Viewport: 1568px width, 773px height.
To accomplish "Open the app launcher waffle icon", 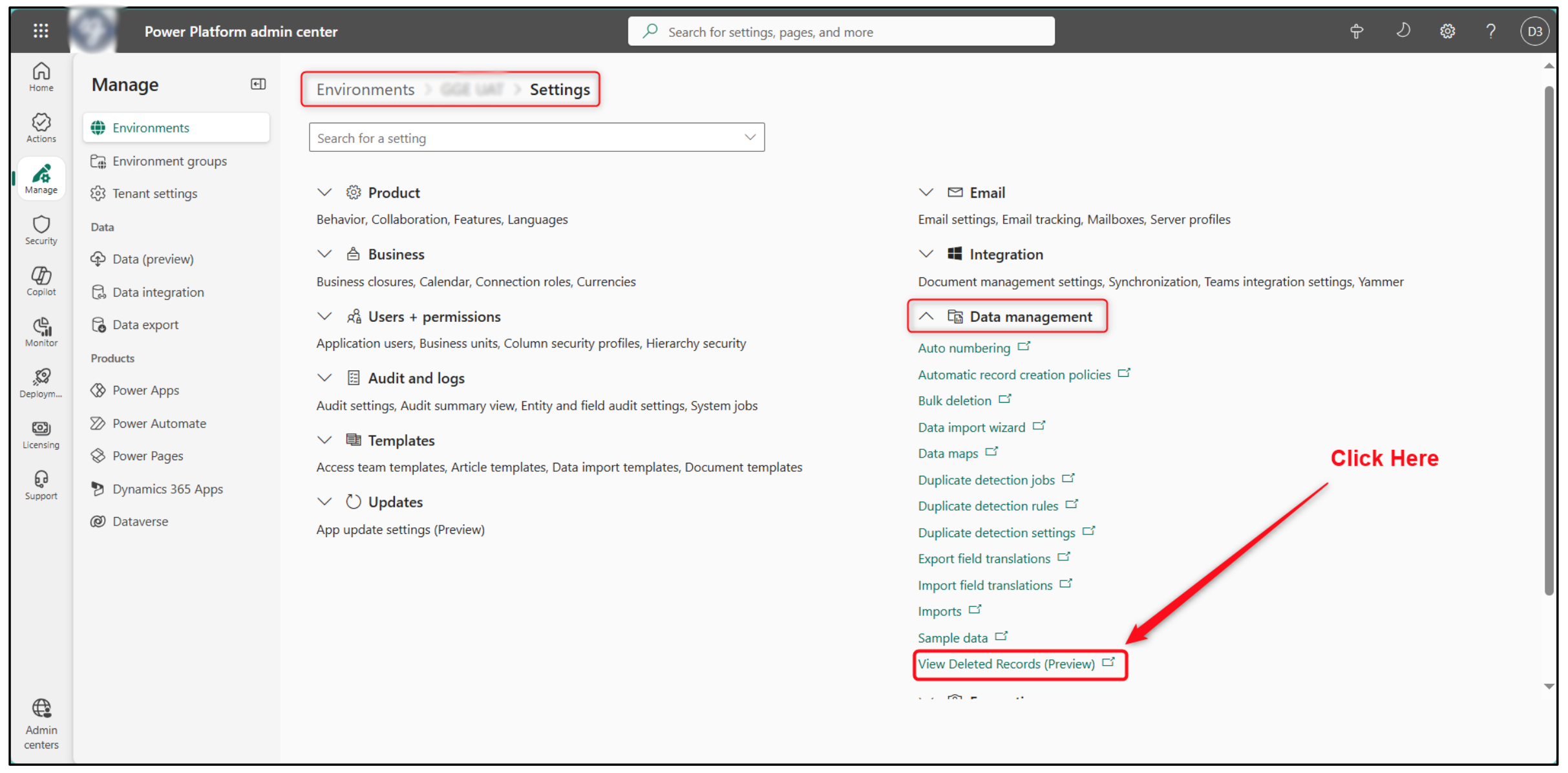I will [x=41, y=30].
